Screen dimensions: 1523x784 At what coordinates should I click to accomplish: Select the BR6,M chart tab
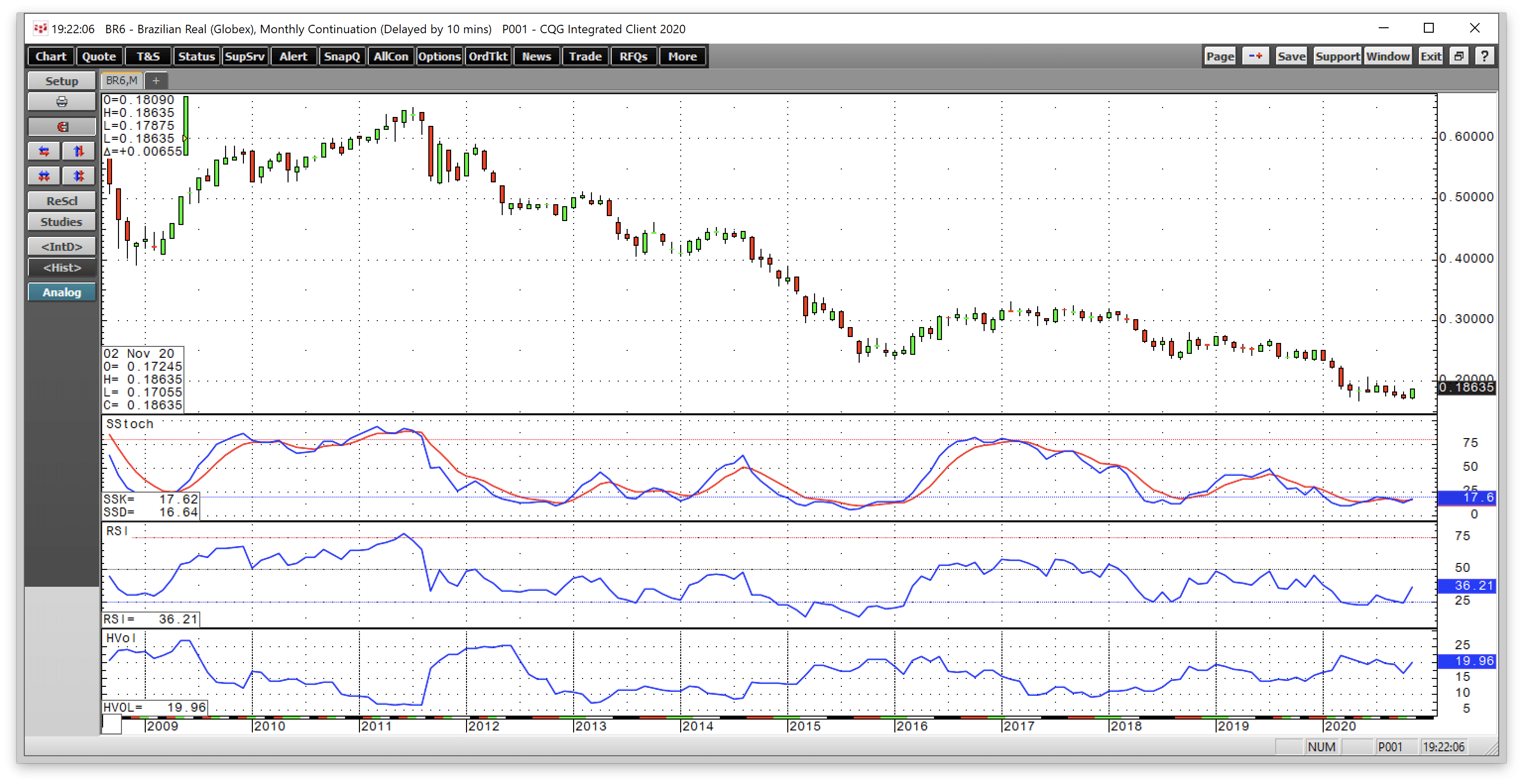(122, 80)
